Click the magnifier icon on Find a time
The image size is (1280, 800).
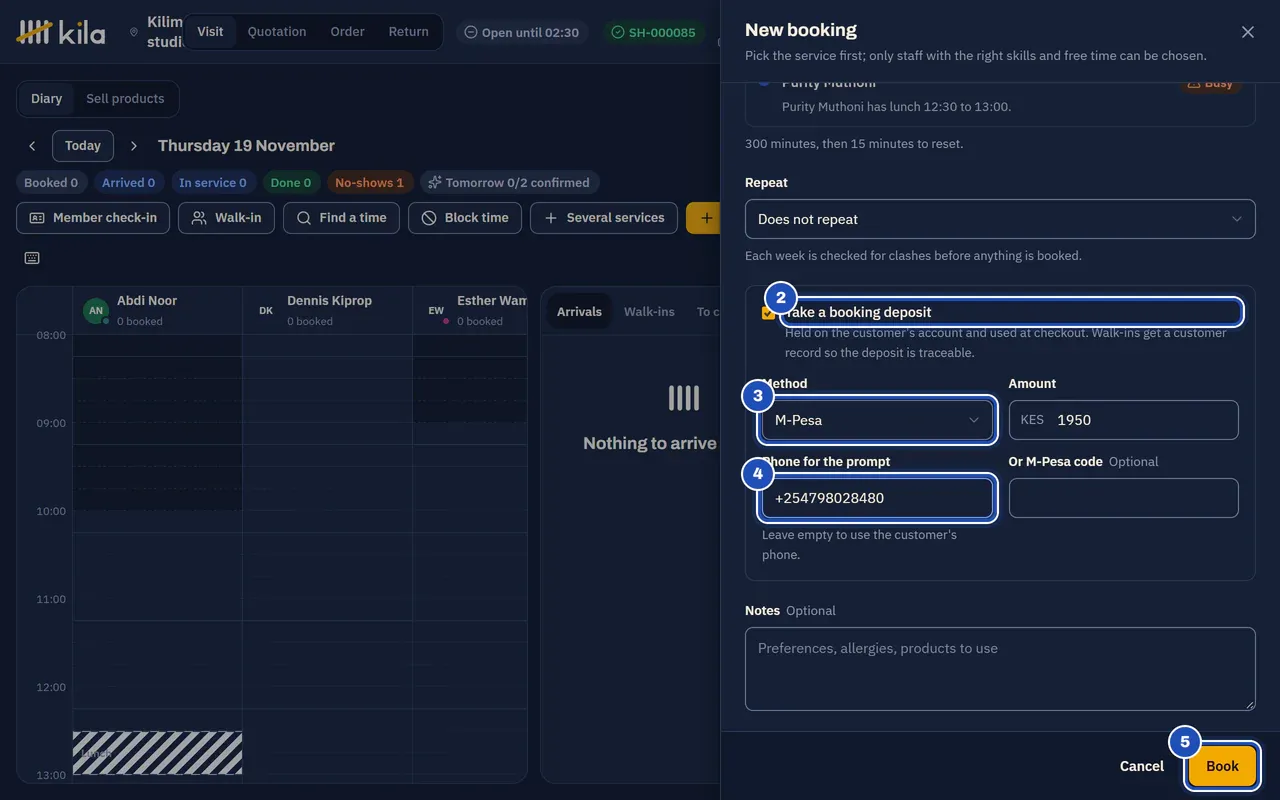tap(304, 218)
